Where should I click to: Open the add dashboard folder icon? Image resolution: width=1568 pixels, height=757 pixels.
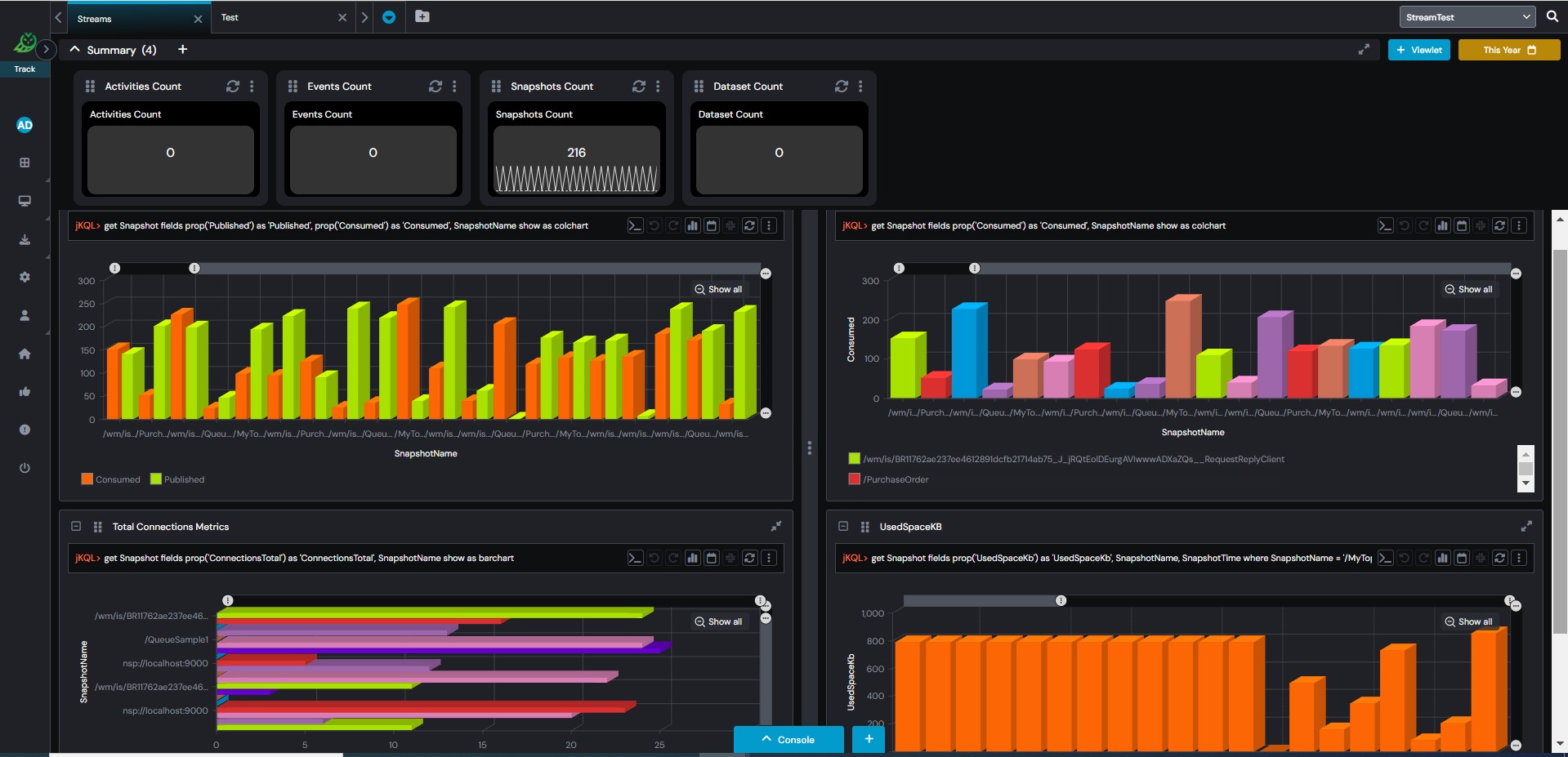[x=422, y=16]
